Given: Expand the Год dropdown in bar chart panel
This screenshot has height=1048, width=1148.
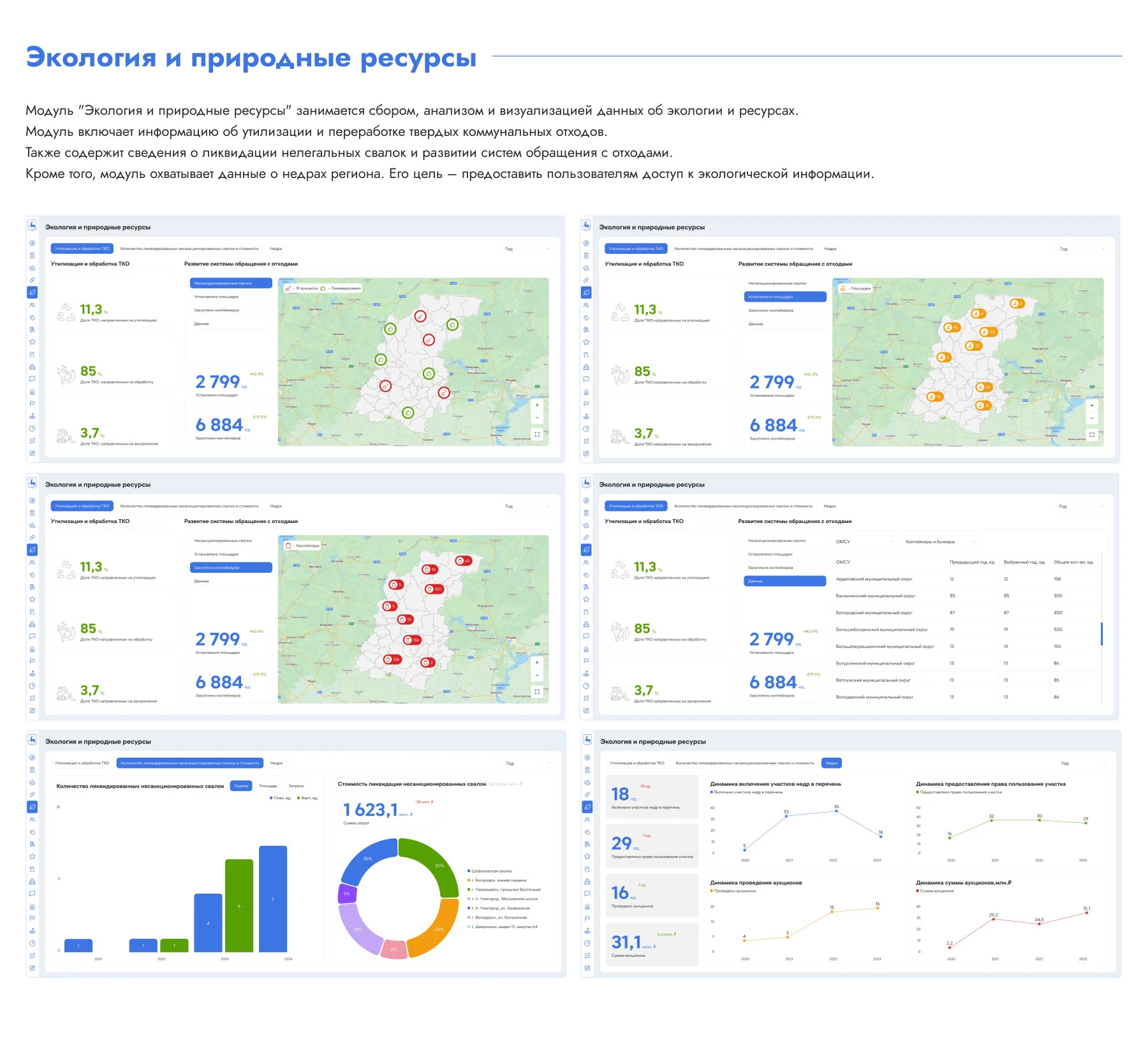Looking at the screenshot, I should [528, 764].
